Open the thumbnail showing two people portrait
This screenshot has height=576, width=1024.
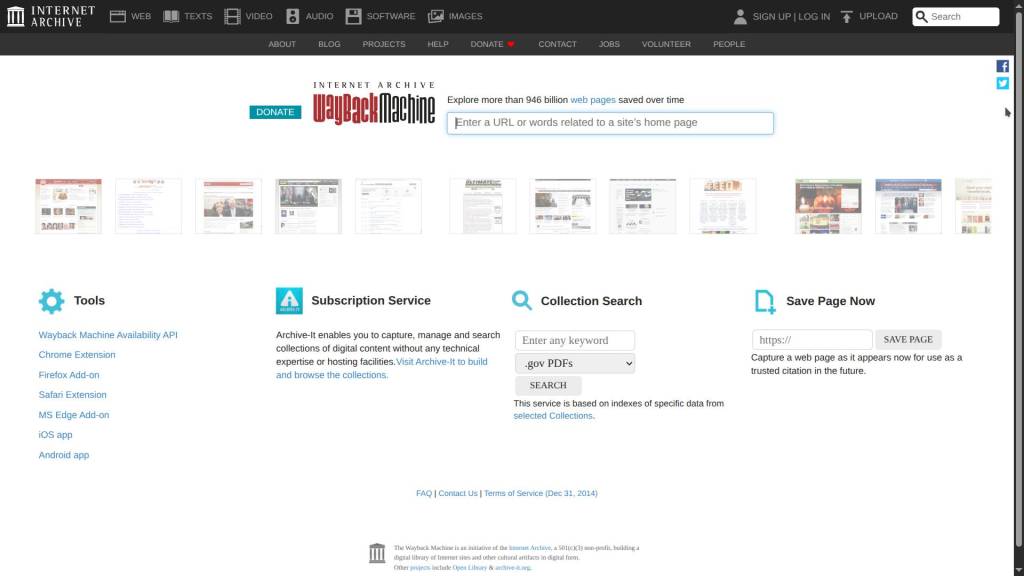(x=229, y=206)
